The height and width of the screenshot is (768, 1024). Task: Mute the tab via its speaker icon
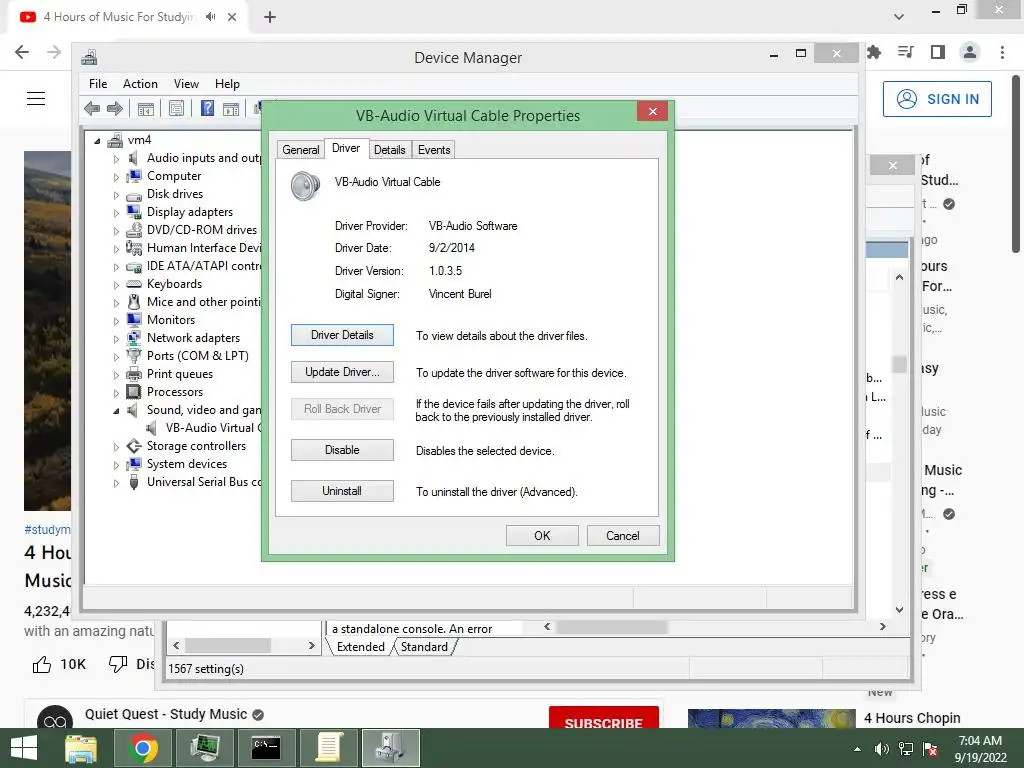[x=210, y=17]
